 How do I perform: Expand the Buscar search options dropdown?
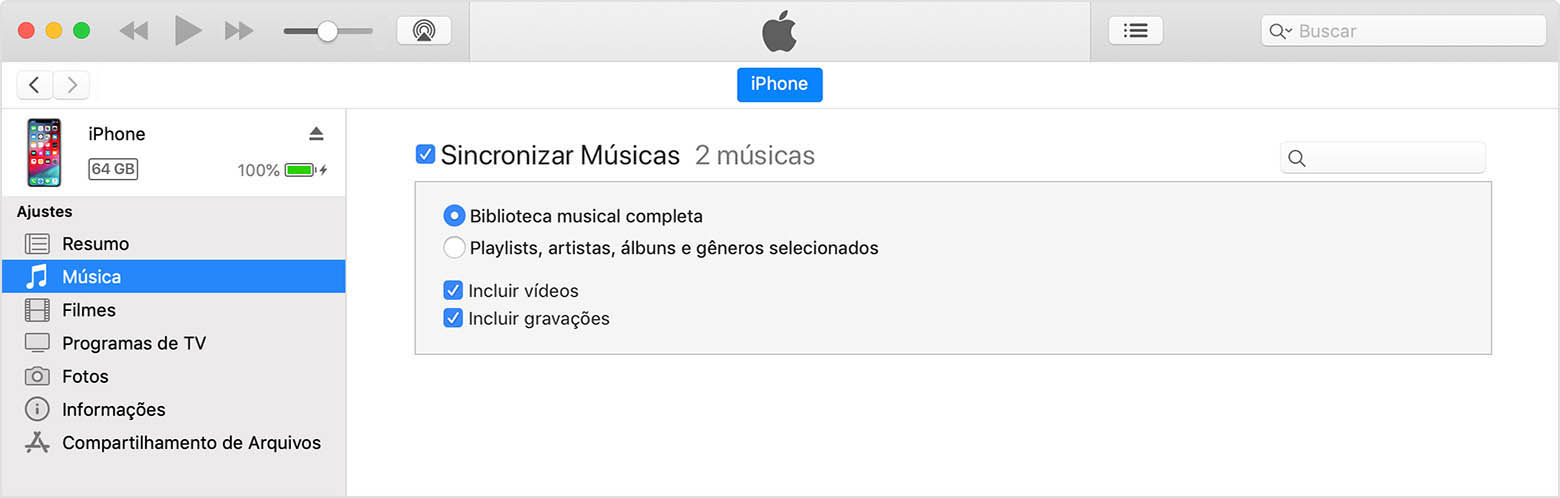1280,31
